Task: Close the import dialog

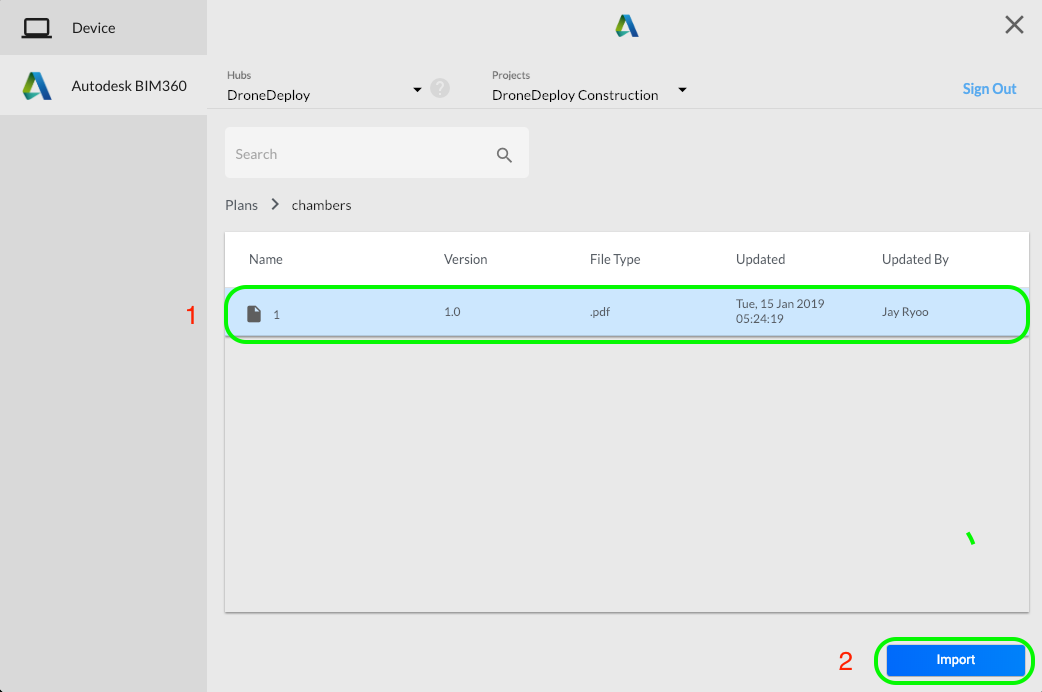Action: point(1014,25)
